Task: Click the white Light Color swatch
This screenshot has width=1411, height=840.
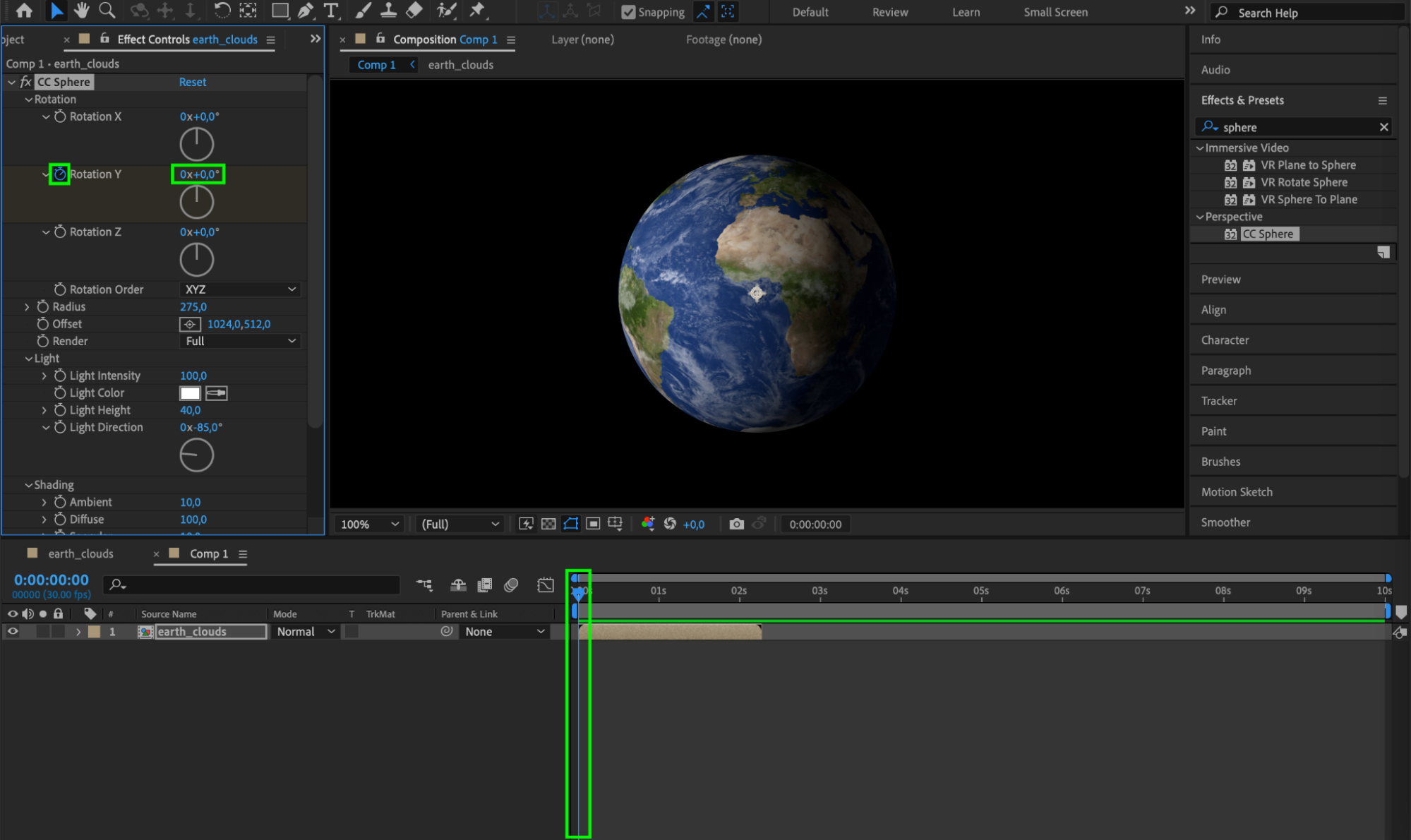Action: coord(190,393)
